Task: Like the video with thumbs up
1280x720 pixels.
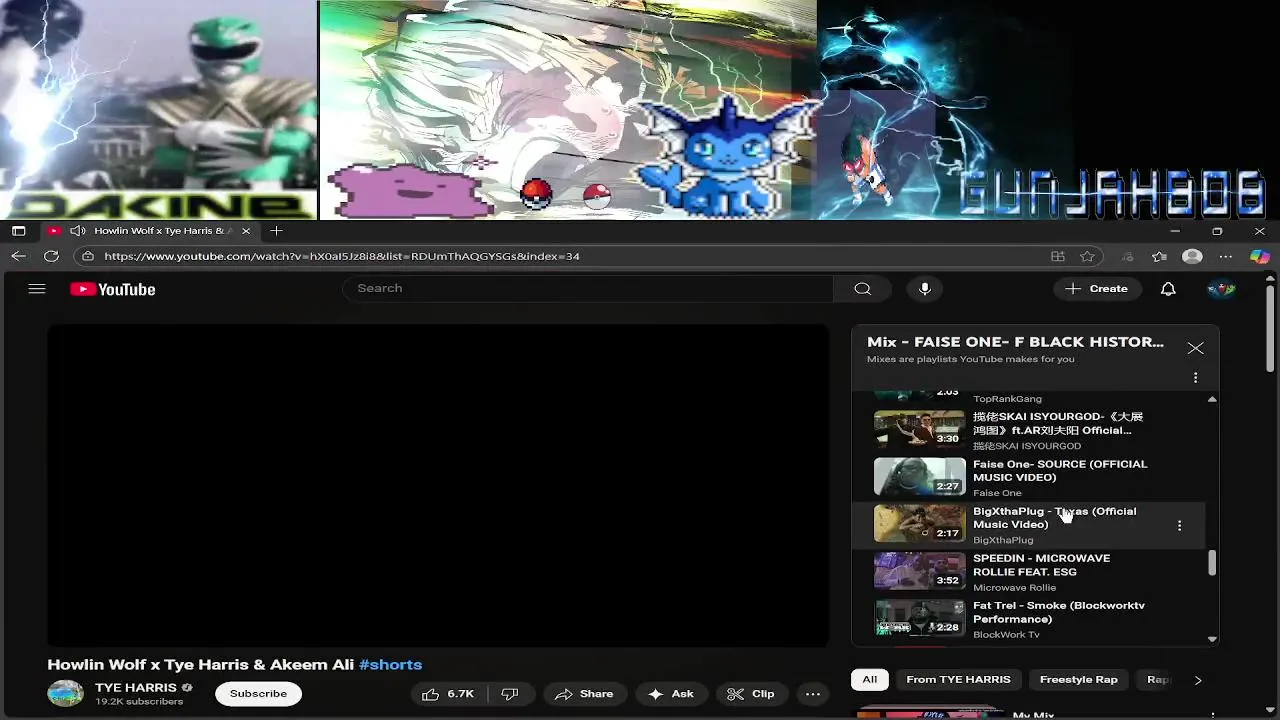Action: (448, 694)
